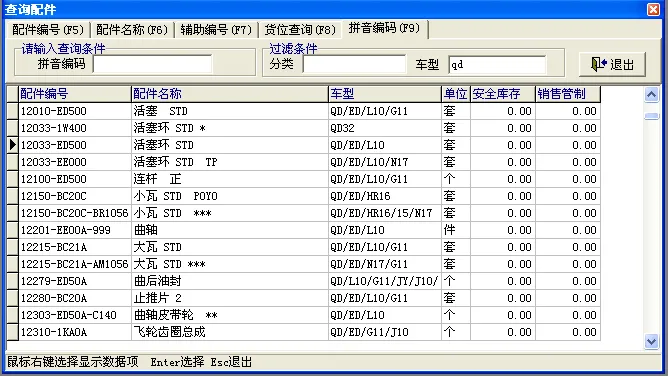Image resolution: width=668 pixels, height=376 pixels.
Task: Click vehicle model QD/ED/HR16/15/N17
Action: pyautogui.click(x=381, y=213)
